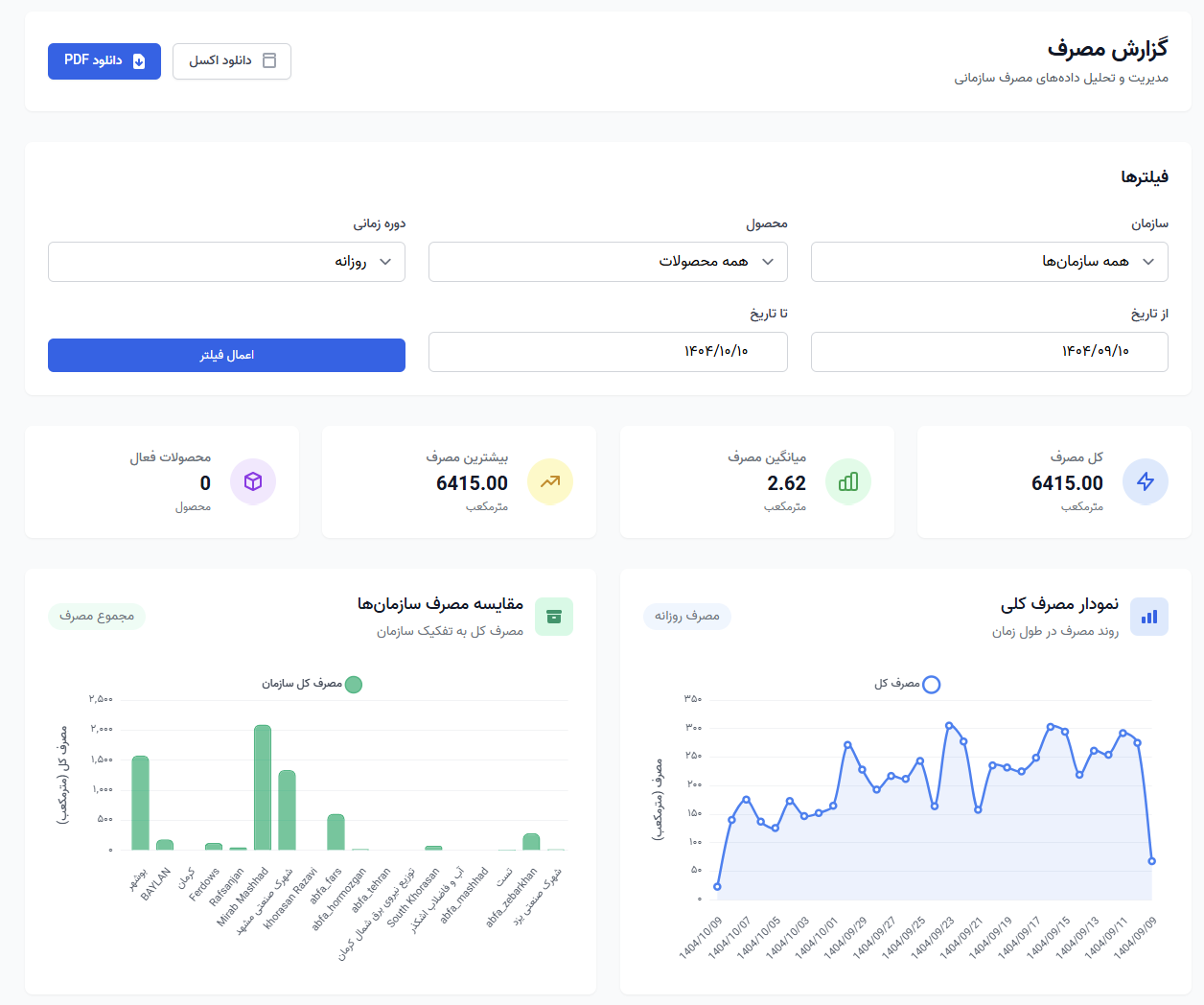This screenshot has width=1204, height=1005.
Task: Open the سازمان dropdown showing همه سازمان‌ها
Action: (x=988, y=262)
